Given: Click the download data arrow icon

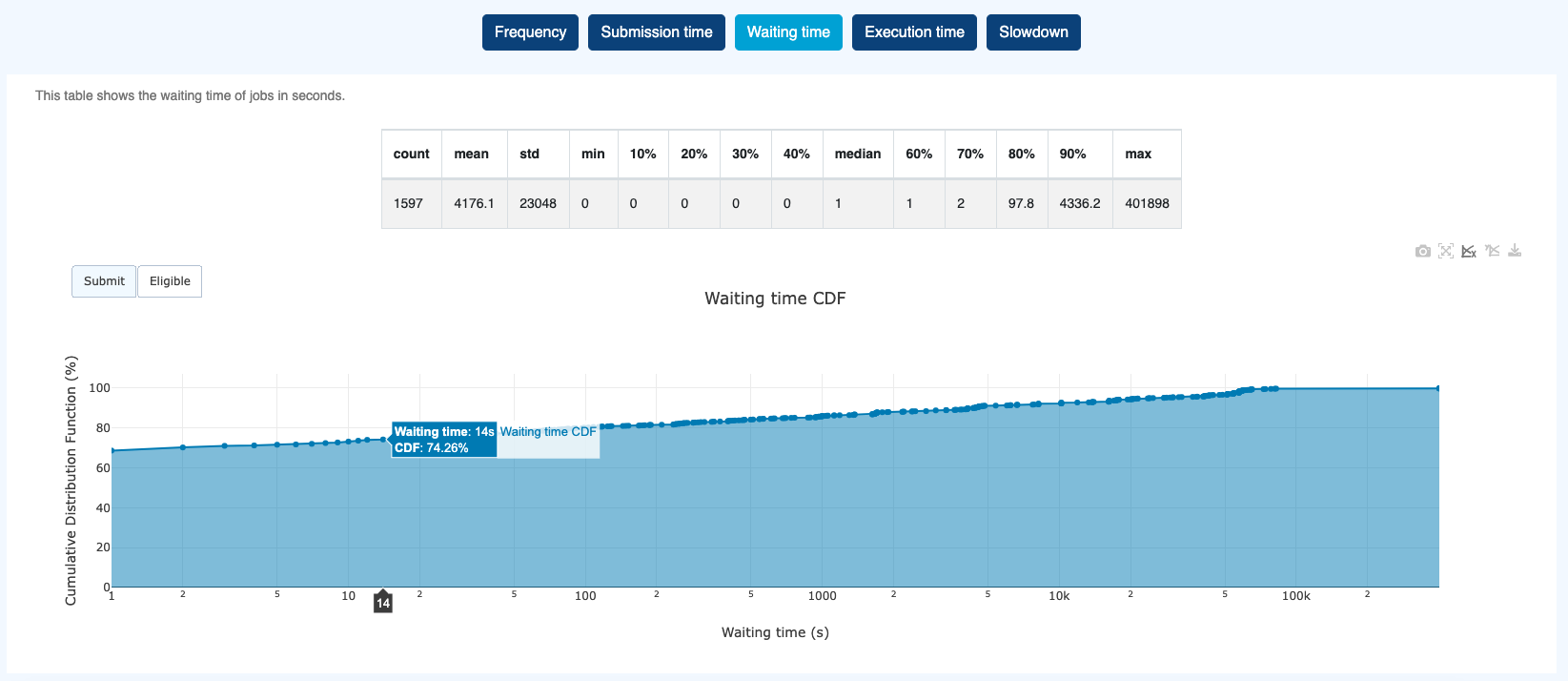Looking at the screenshot, I should (1515, 251).
